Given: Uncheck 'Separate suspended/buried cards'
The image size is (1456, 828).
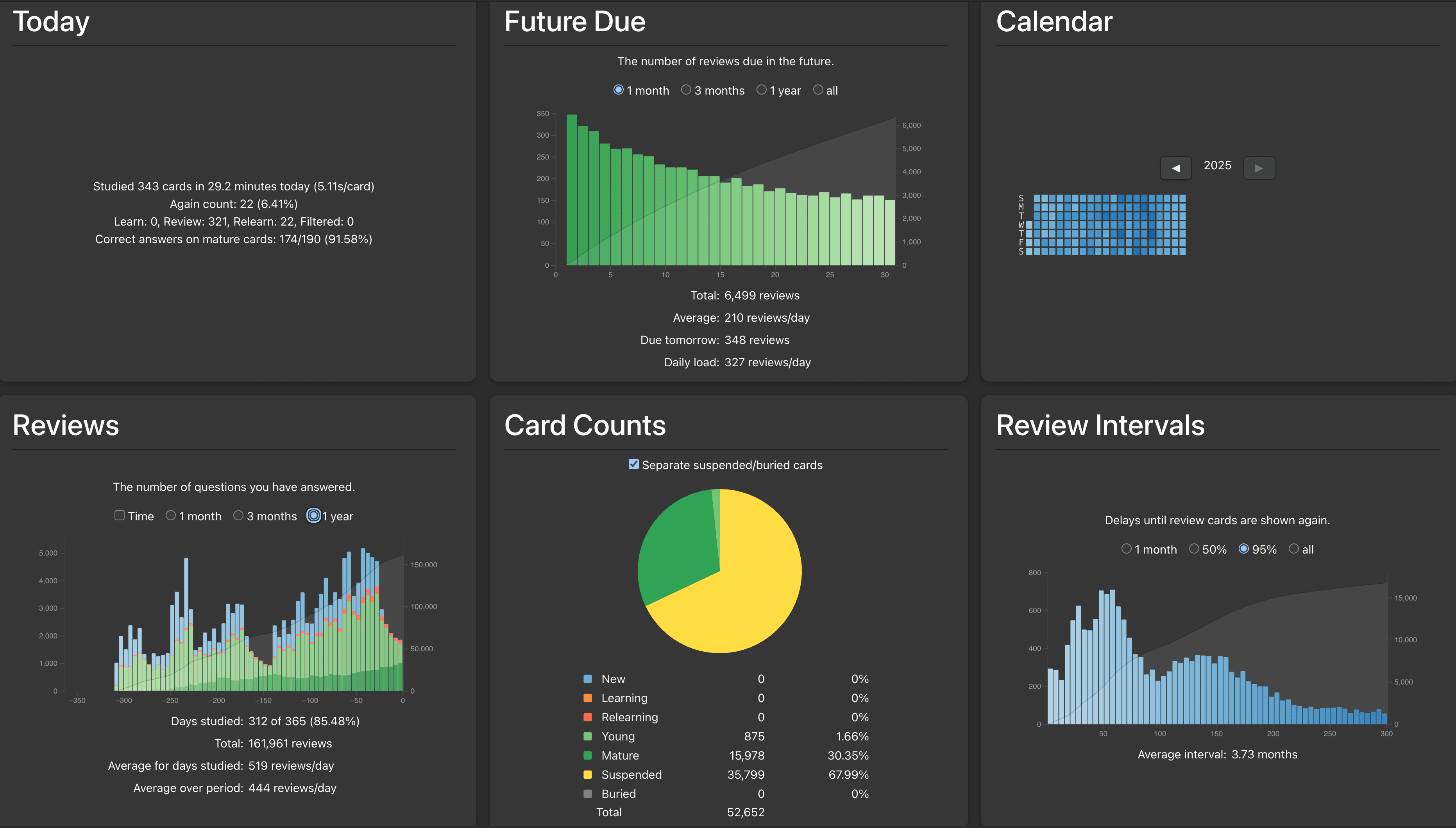Looking at the screenshot, I should 633,464.
